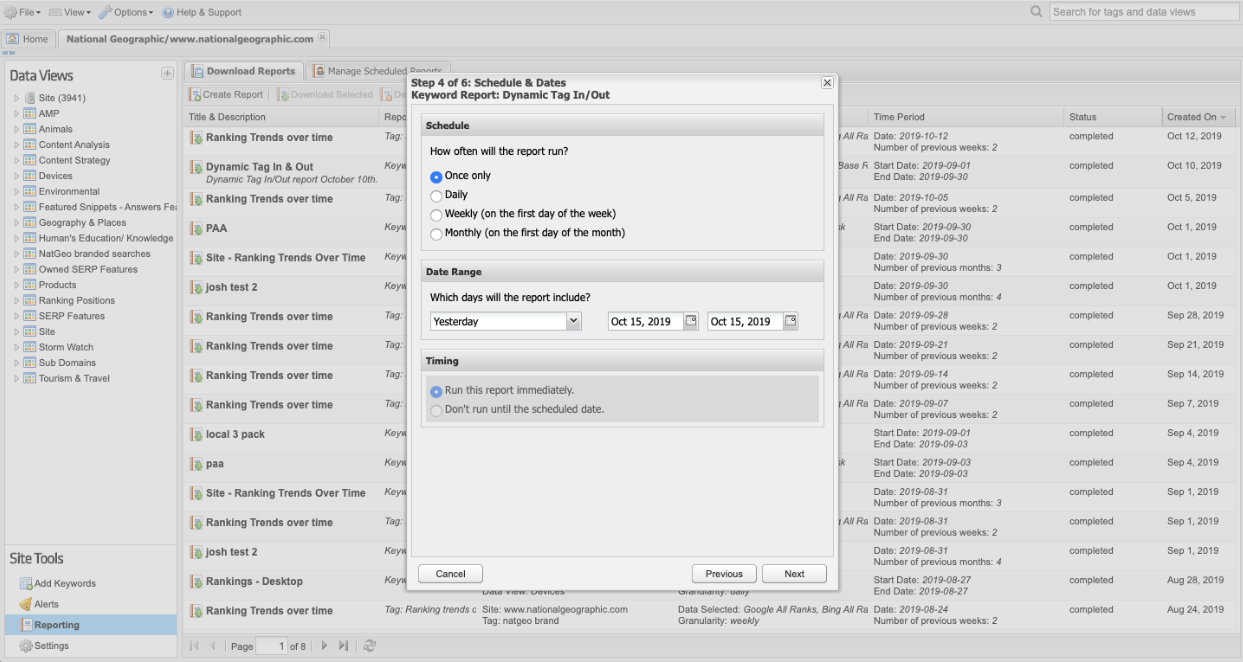
Task: Click the Next button in wizard
Action: [794, 574]
